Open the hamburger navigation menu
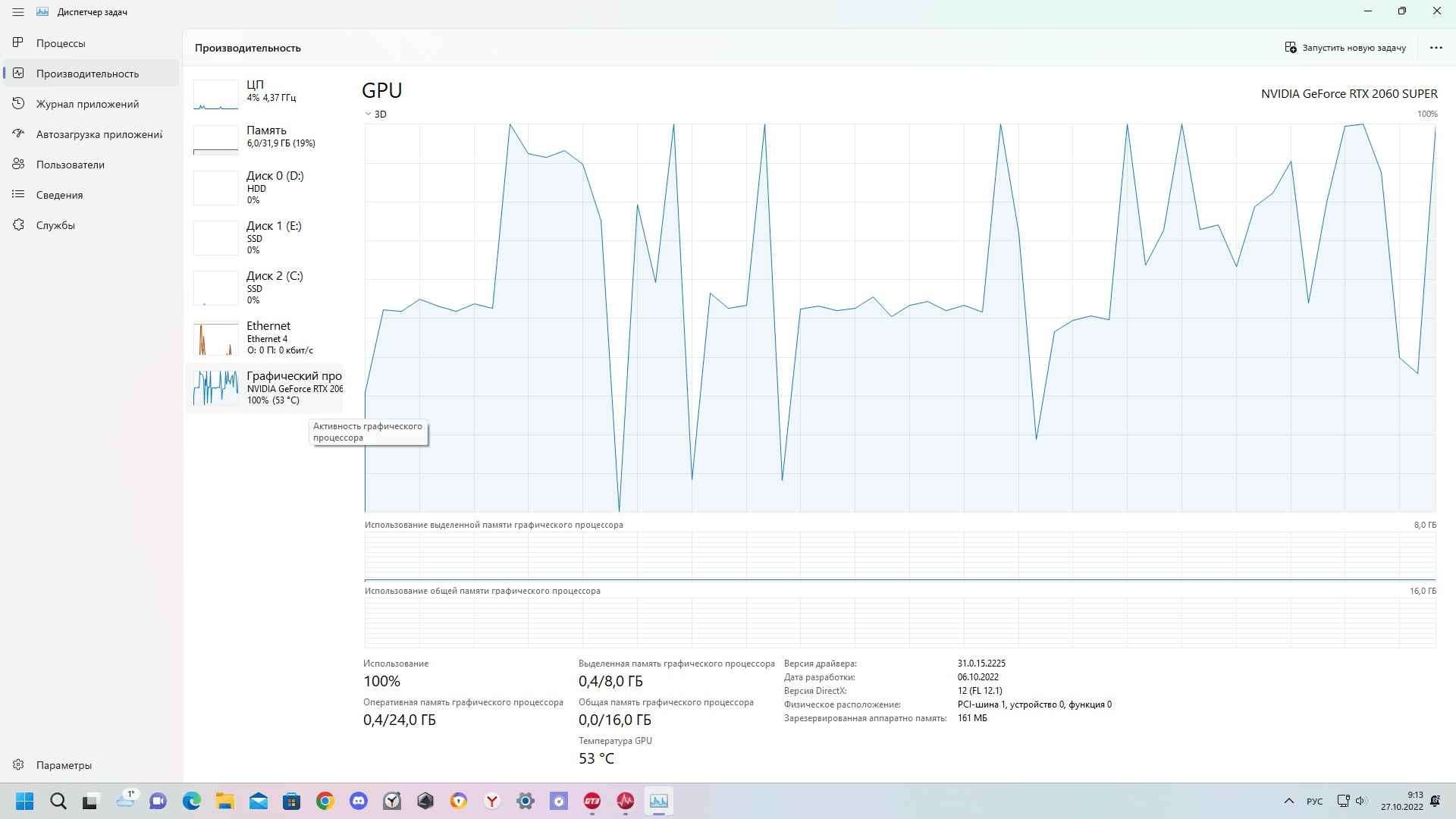1456x819 pixels. pos(18,12)
